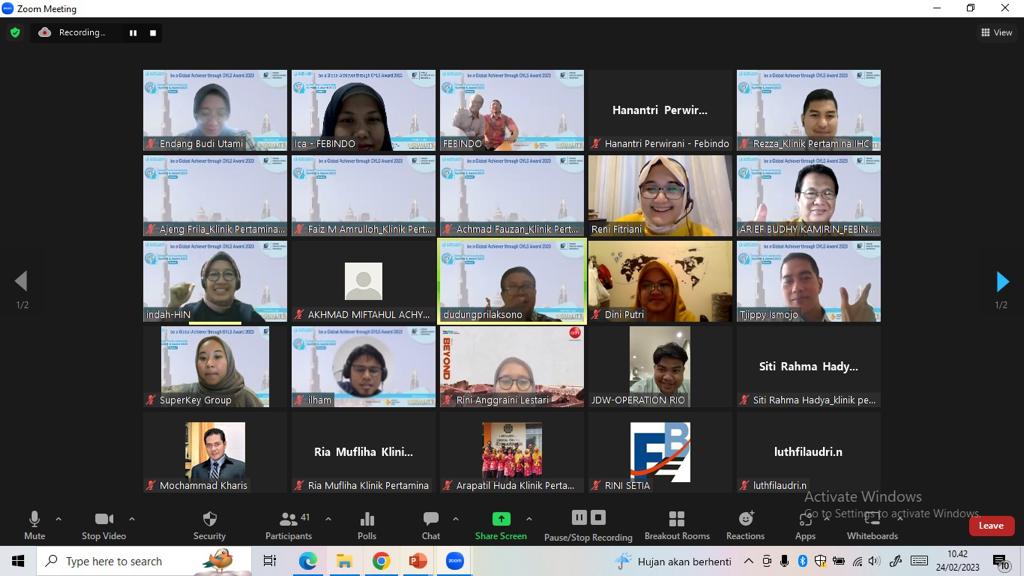Viewport: 1024px width, 576px height.
Task: Start Share Screen
Action: tap(501, 526)
